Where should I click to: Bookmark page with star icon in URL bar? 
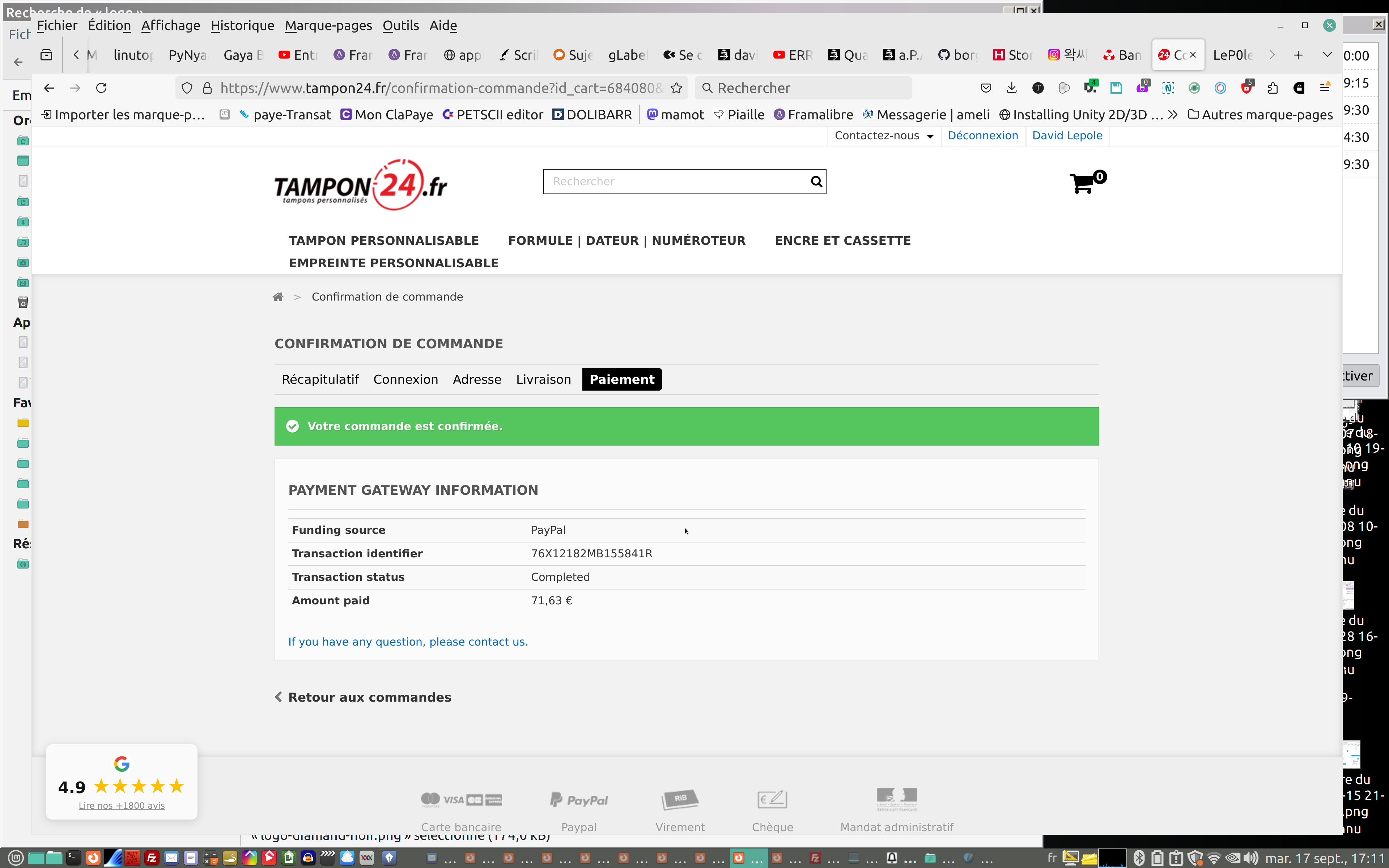point(677,88)
